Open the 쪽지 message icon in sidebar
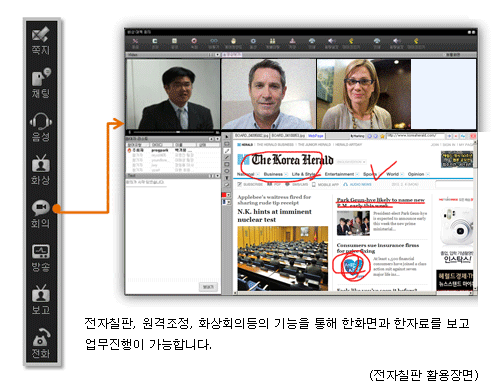 tap(41, 41)
